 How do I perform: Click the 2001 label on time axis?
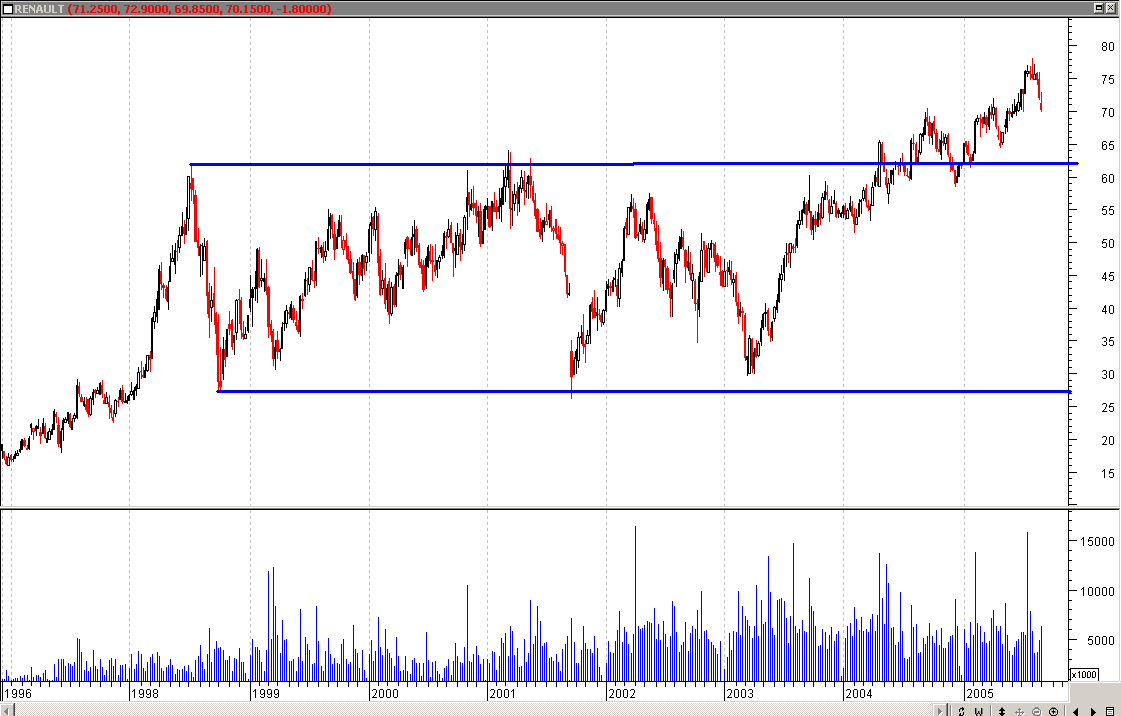503,693
